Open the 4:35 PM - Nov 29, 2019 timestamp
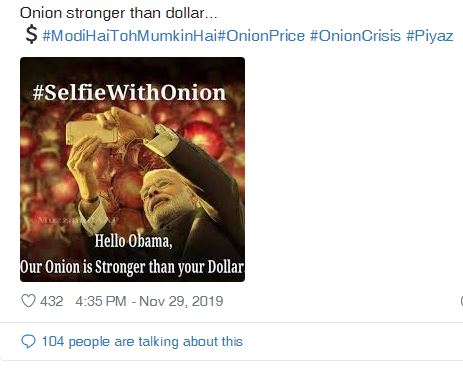463x371 pixels. 149,301
